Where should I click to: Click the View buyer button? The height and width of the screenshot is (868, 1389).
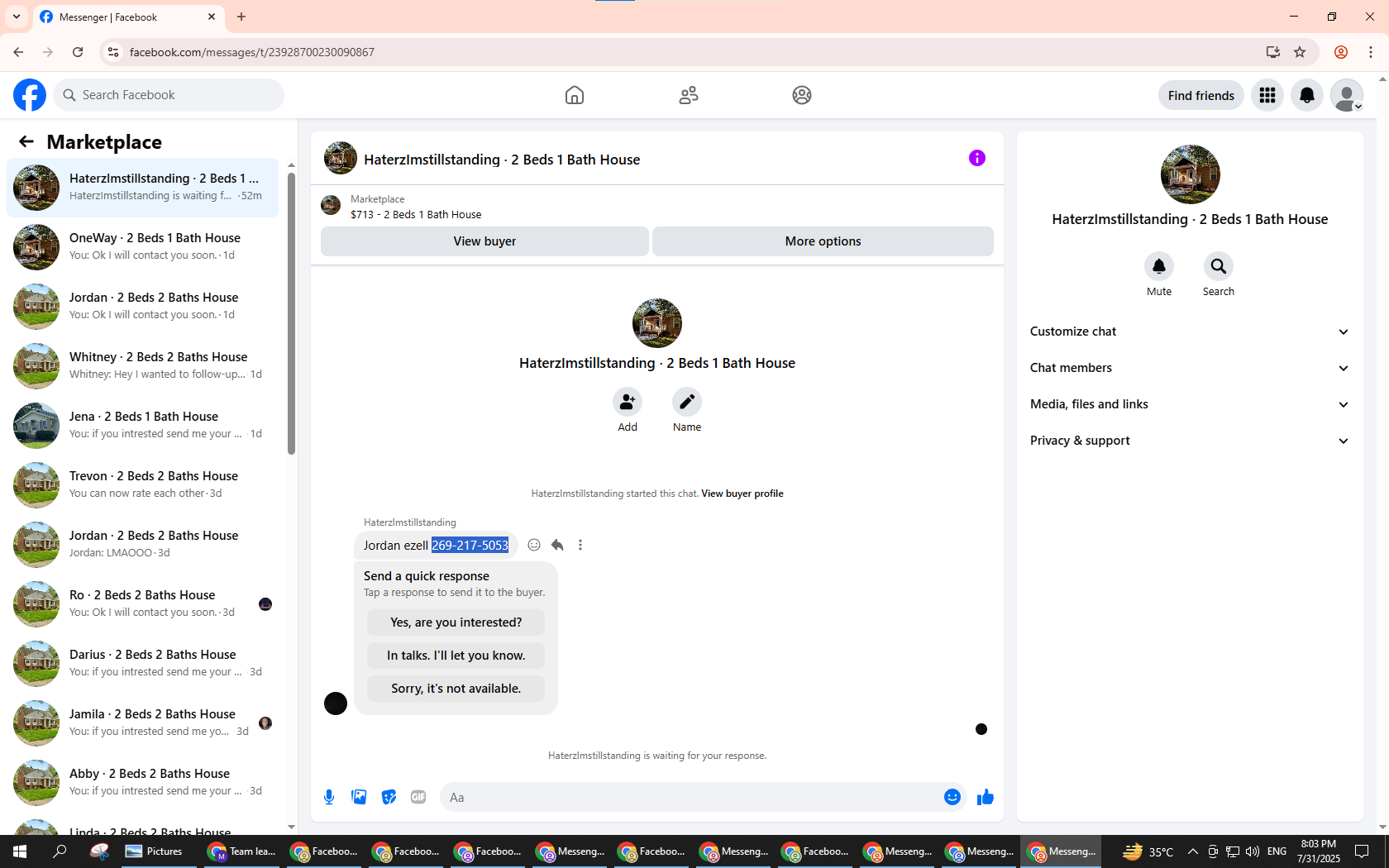point(484,241)
